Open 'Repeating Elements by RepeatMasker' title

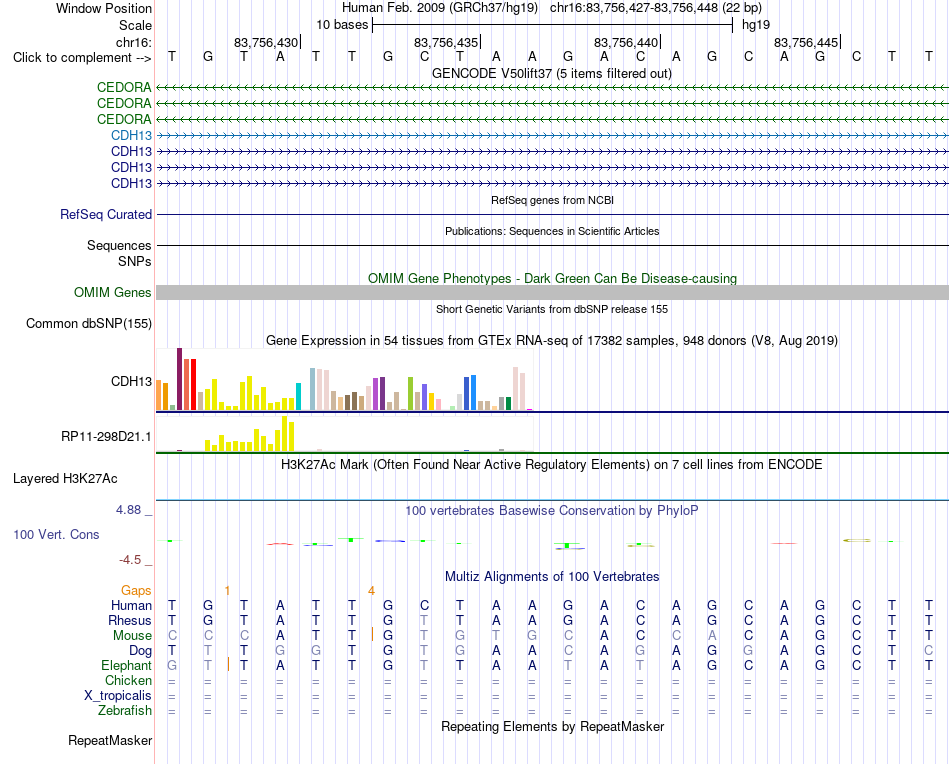[552, 726]
